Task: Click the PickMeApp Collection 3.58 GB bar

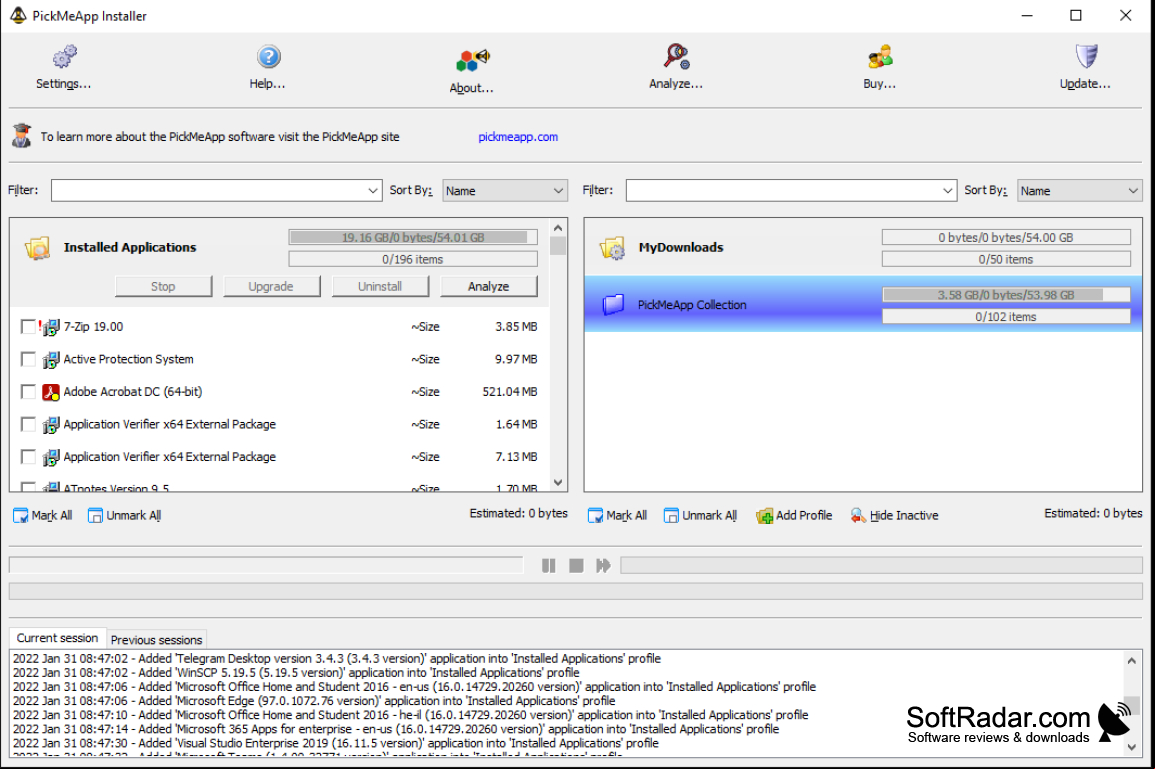Action: click(1005, 295)
